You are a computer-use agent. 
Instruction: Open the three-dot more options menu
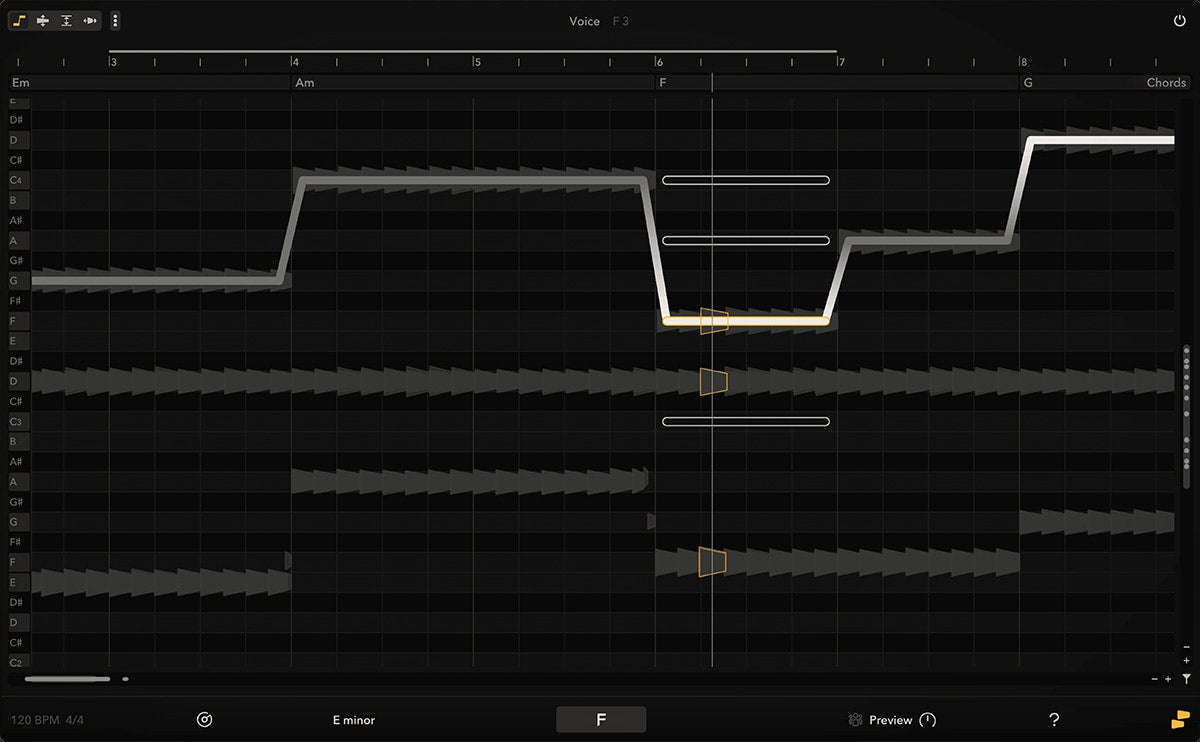coord(115,20)
